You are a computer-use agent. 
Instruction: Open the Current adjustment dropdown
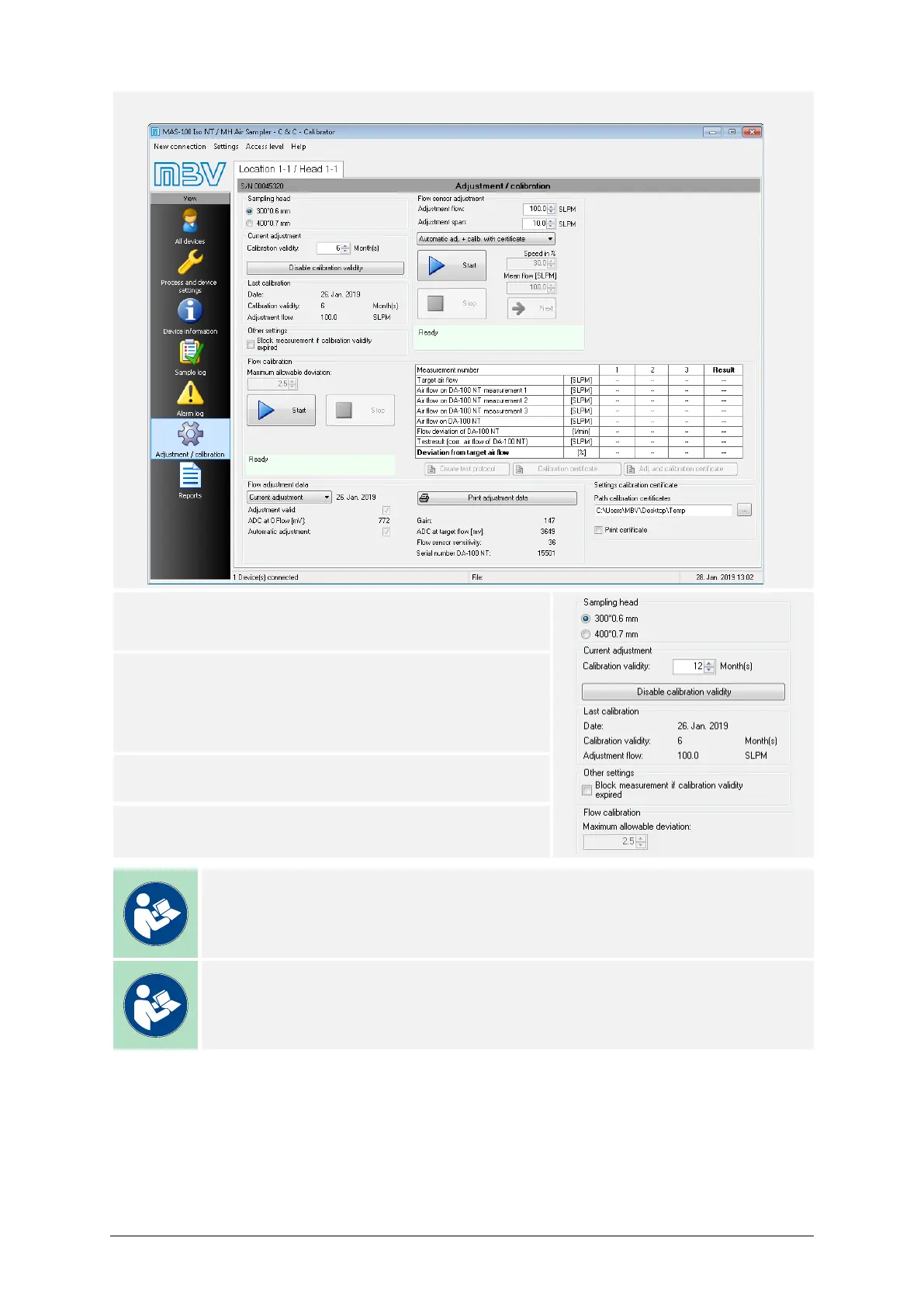[x=289, y=497]
